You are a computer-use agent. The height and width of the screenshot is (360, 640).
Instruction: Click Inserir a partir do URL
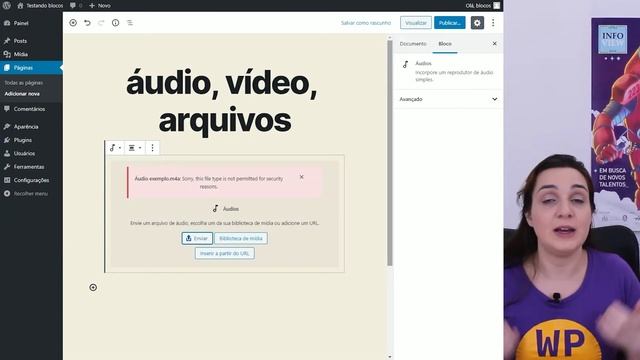pyautogui.click(x=224, y=253)
